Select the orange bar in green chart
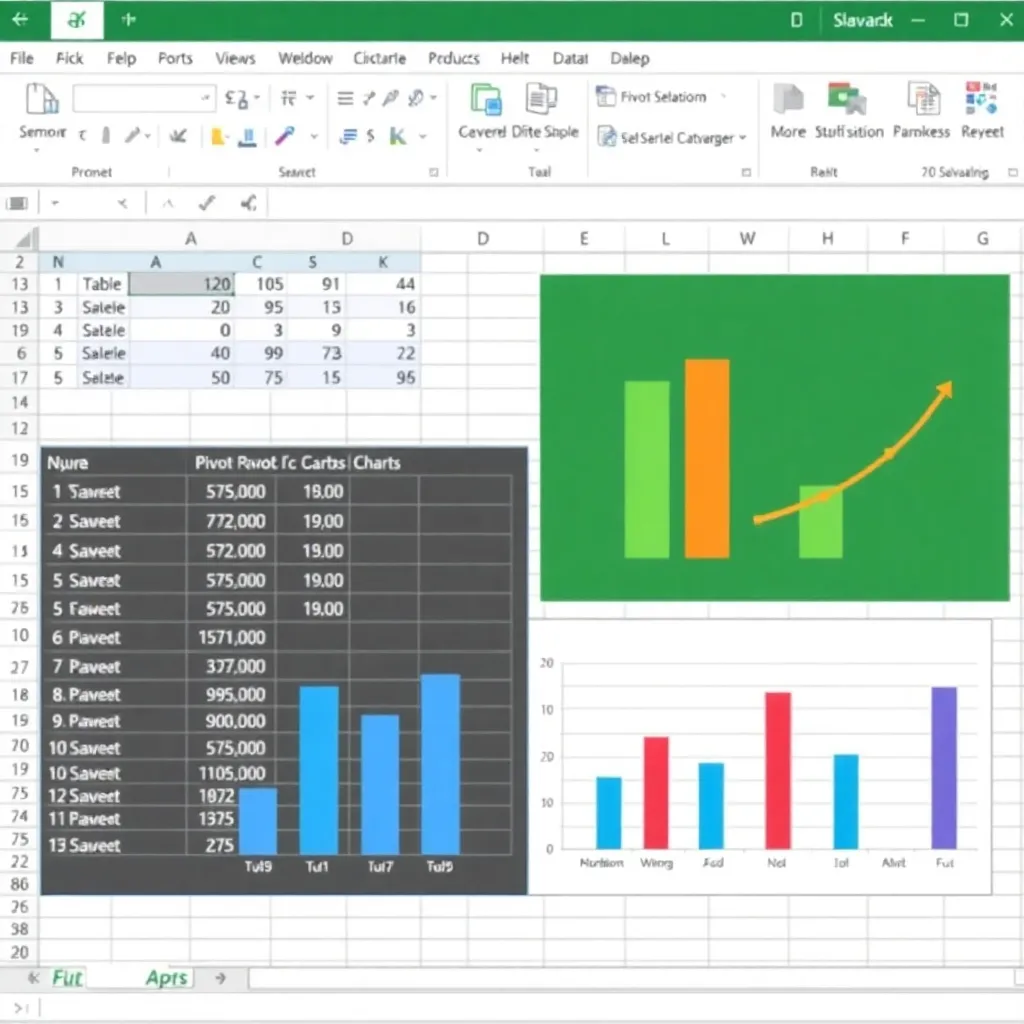Screen dimensions: 1024x1024 707,458
